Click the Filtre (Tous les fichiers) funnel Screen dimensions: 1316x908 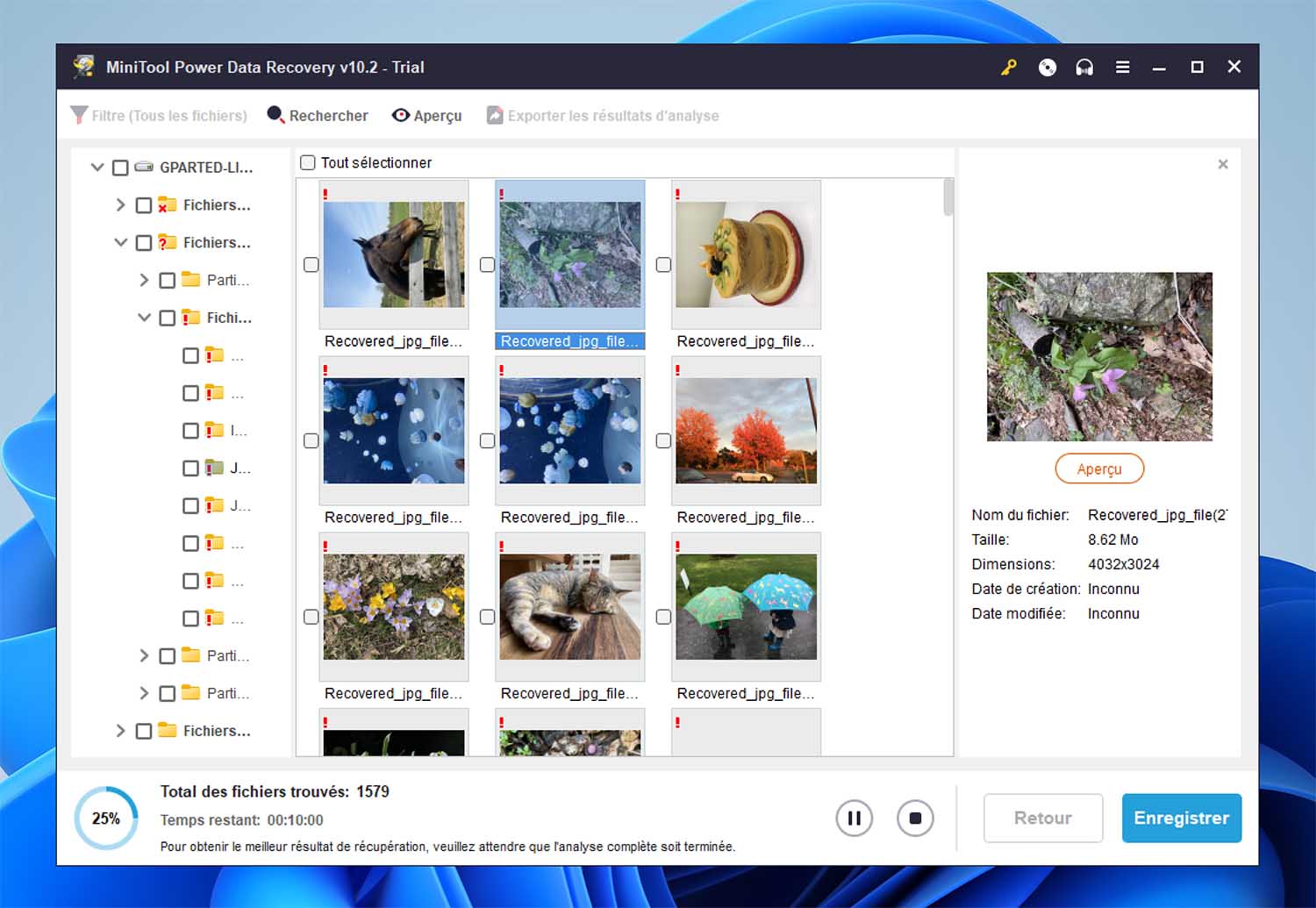(159, 116)
